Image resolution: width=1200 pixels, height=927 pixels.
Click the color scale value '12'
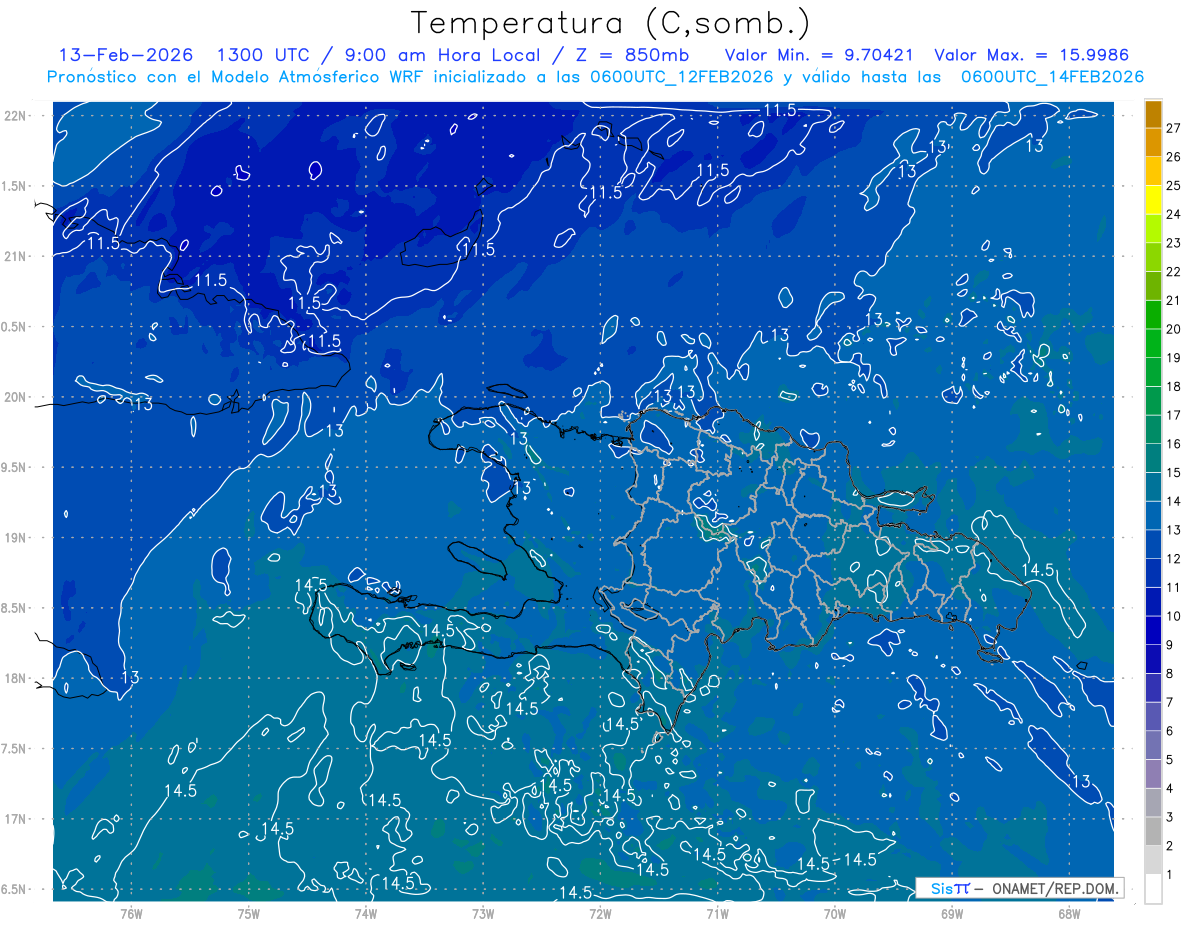(1173, 559)
